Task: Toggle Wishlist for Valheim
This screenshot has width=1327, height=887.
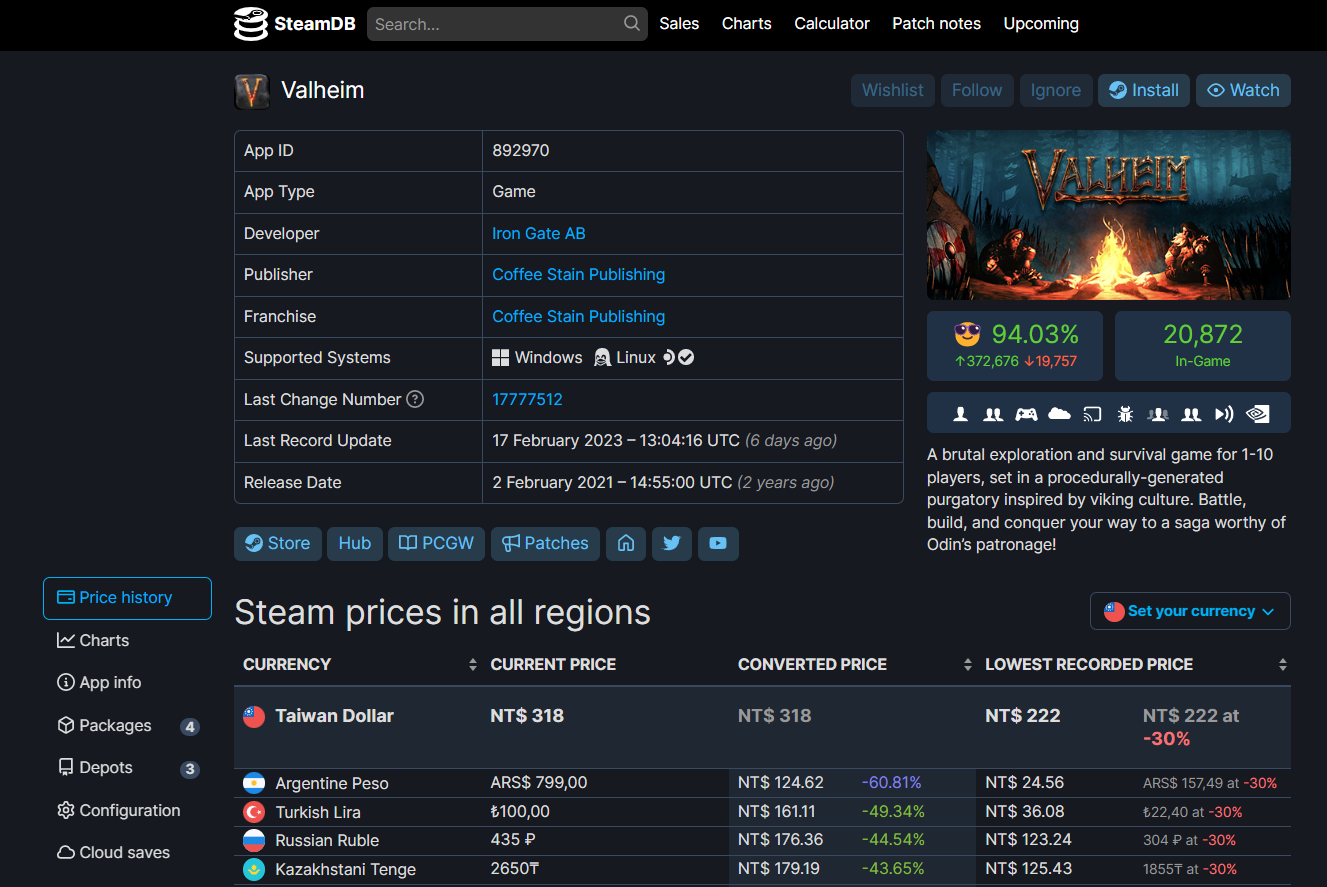Action: coord(893,90)
